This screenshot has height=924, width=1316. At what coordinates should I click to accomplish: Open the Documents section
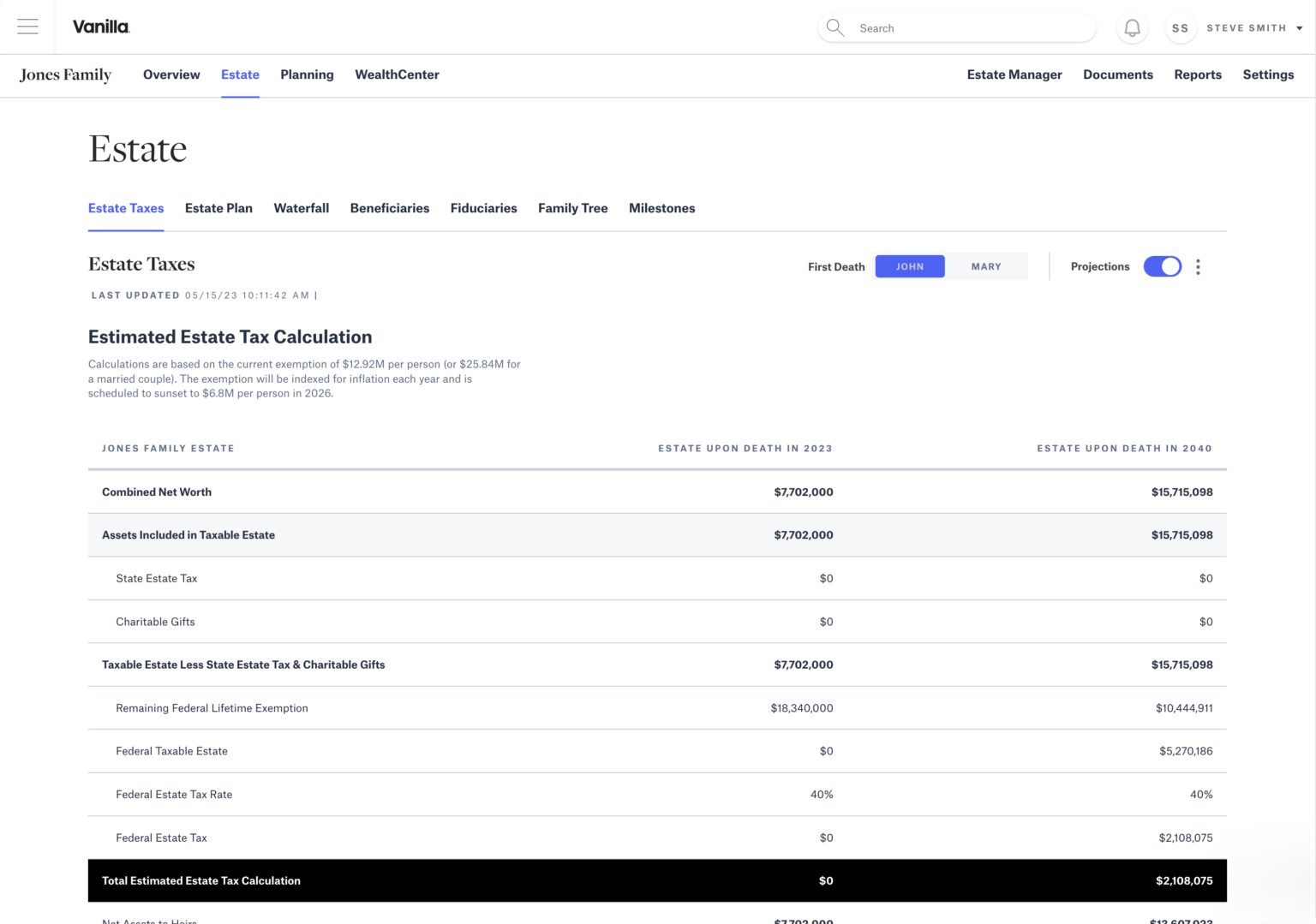tap(1117, 75)
